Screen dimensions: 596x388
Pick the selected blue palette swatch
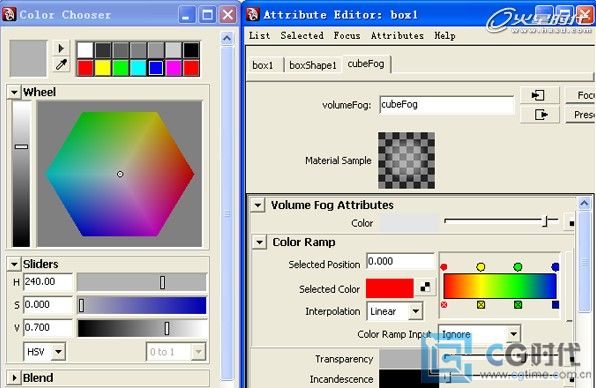pyautogui.click(x=156, y=68)
